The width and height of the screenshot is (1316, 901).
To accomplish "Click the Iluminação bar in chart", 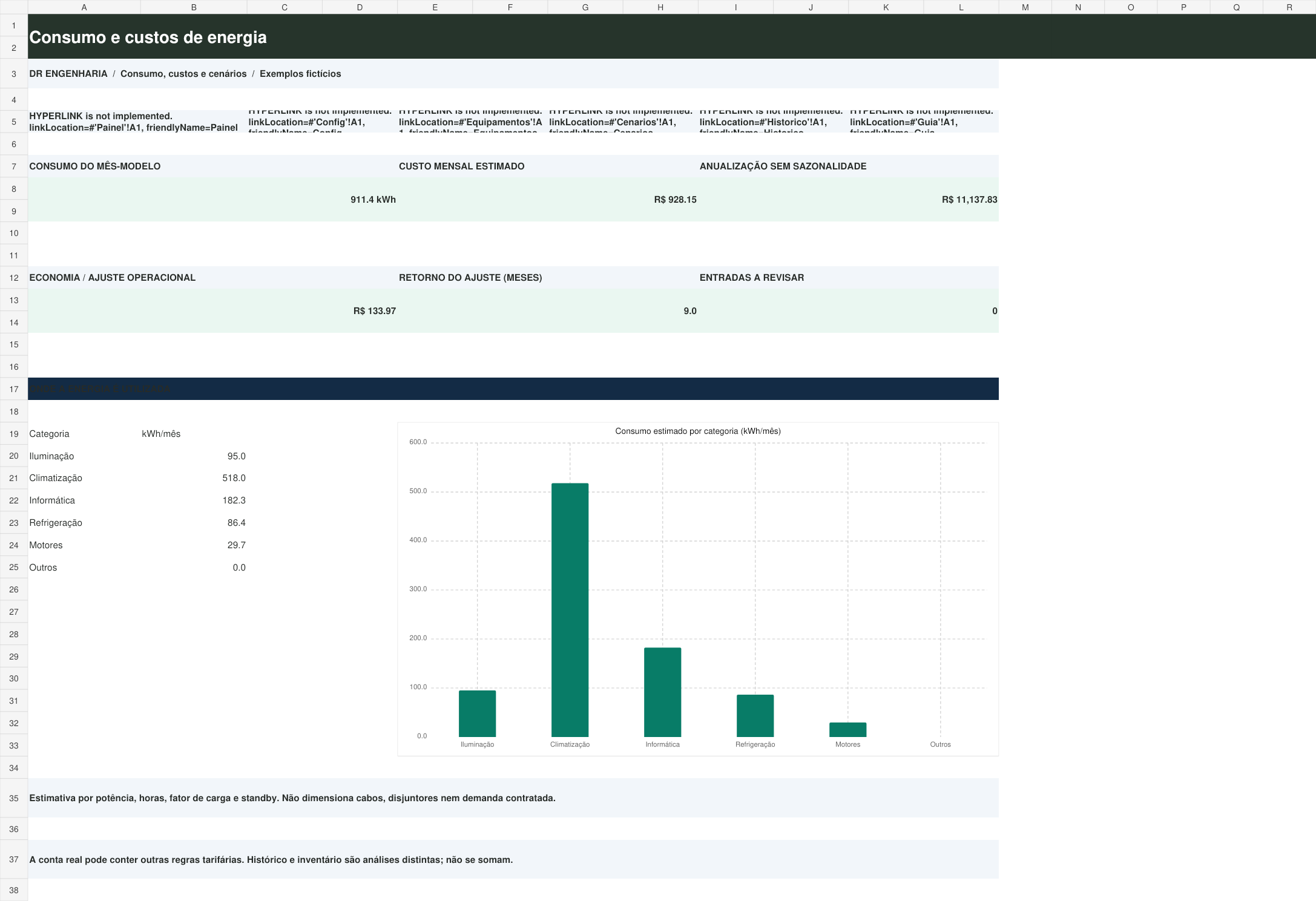I will point(477,713).
